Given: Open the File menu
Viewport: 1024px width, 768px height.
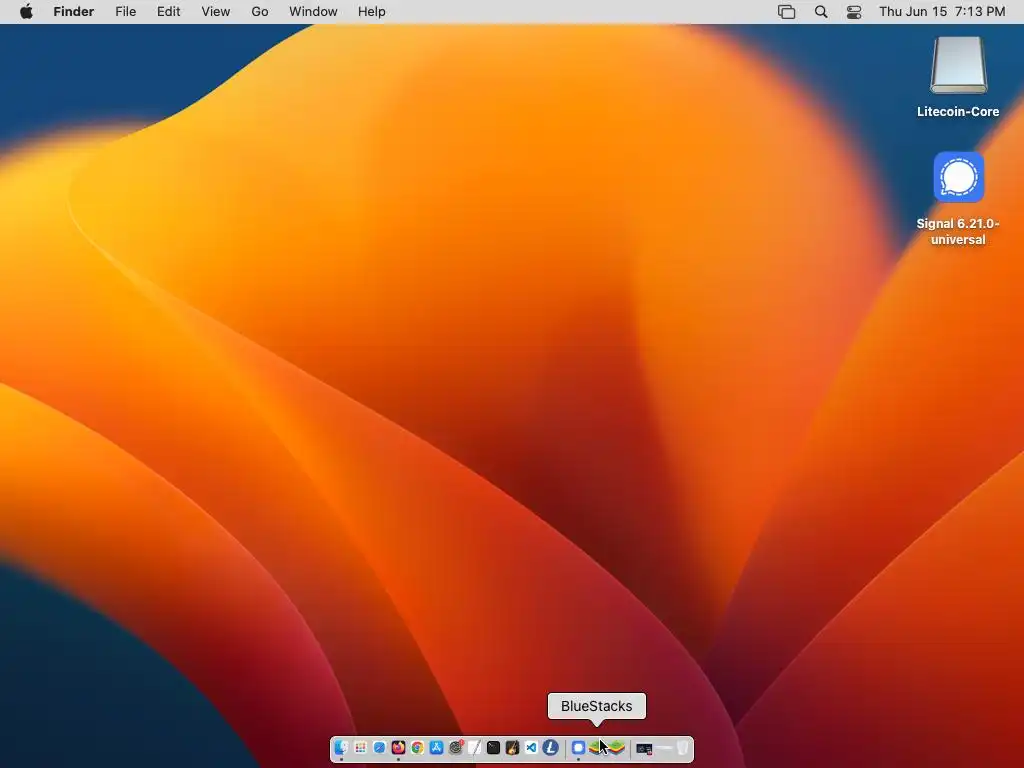Looking at the screenshot, I should [125, 12].
